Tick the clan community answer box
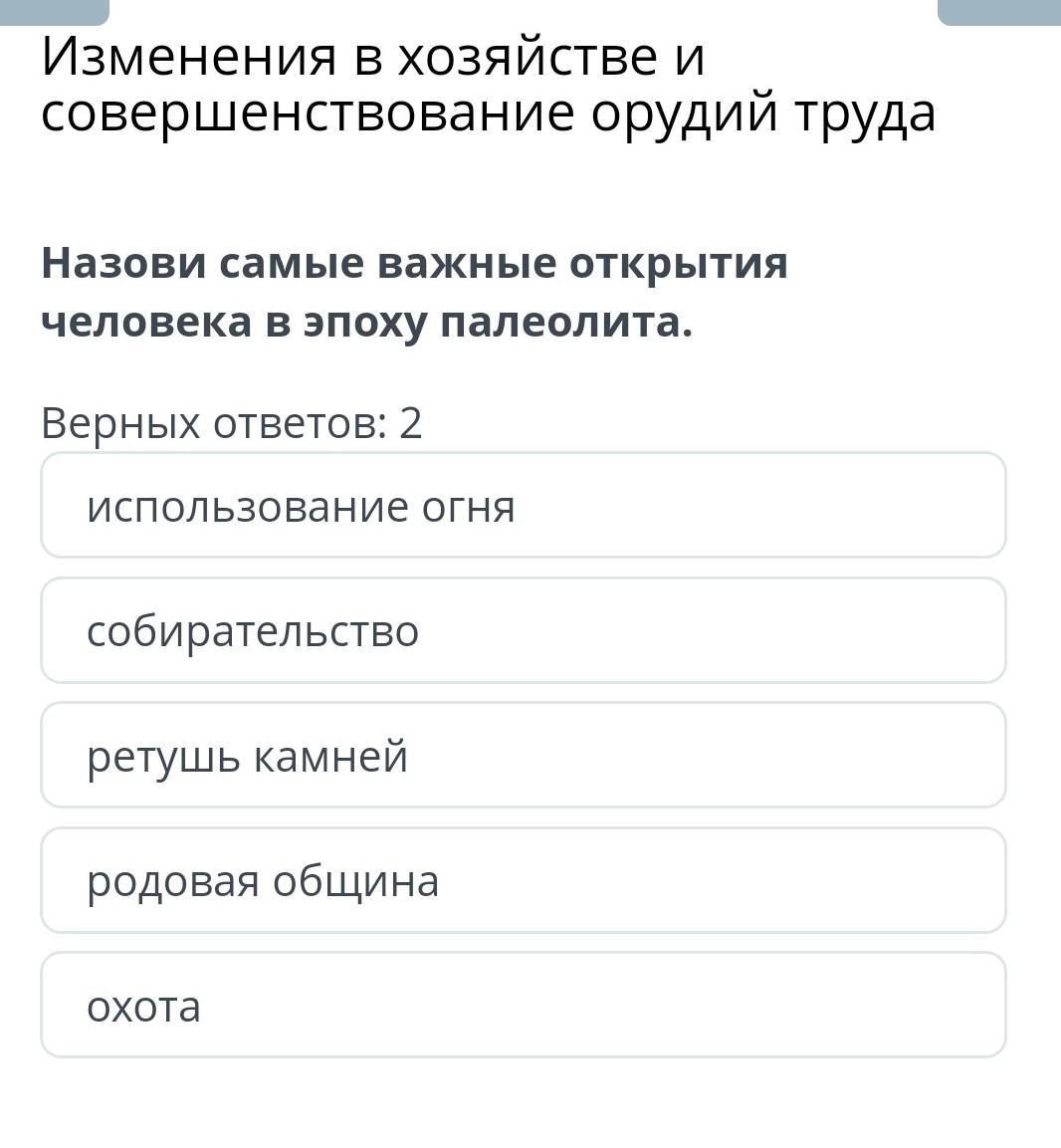Screen dimensions: 1061x1148 tap(524, 880)
